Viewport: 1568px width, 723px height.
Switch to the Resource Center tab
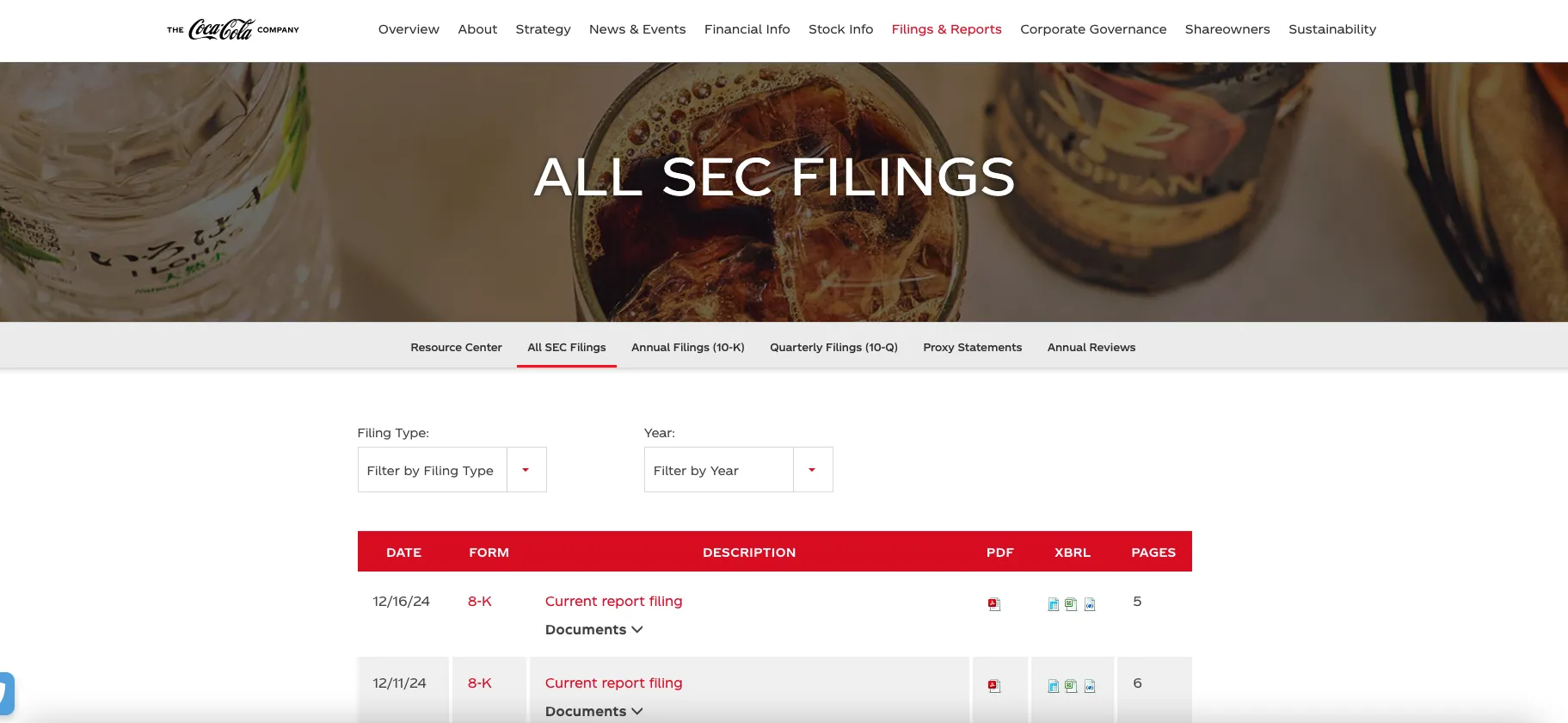click(456, 348)
